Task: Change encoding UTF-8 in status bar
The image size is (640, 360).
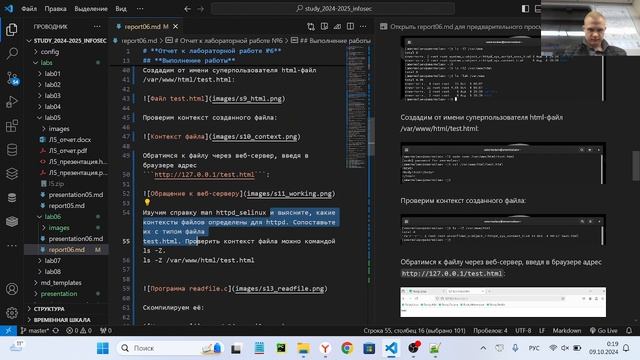Action: [523, 331]
